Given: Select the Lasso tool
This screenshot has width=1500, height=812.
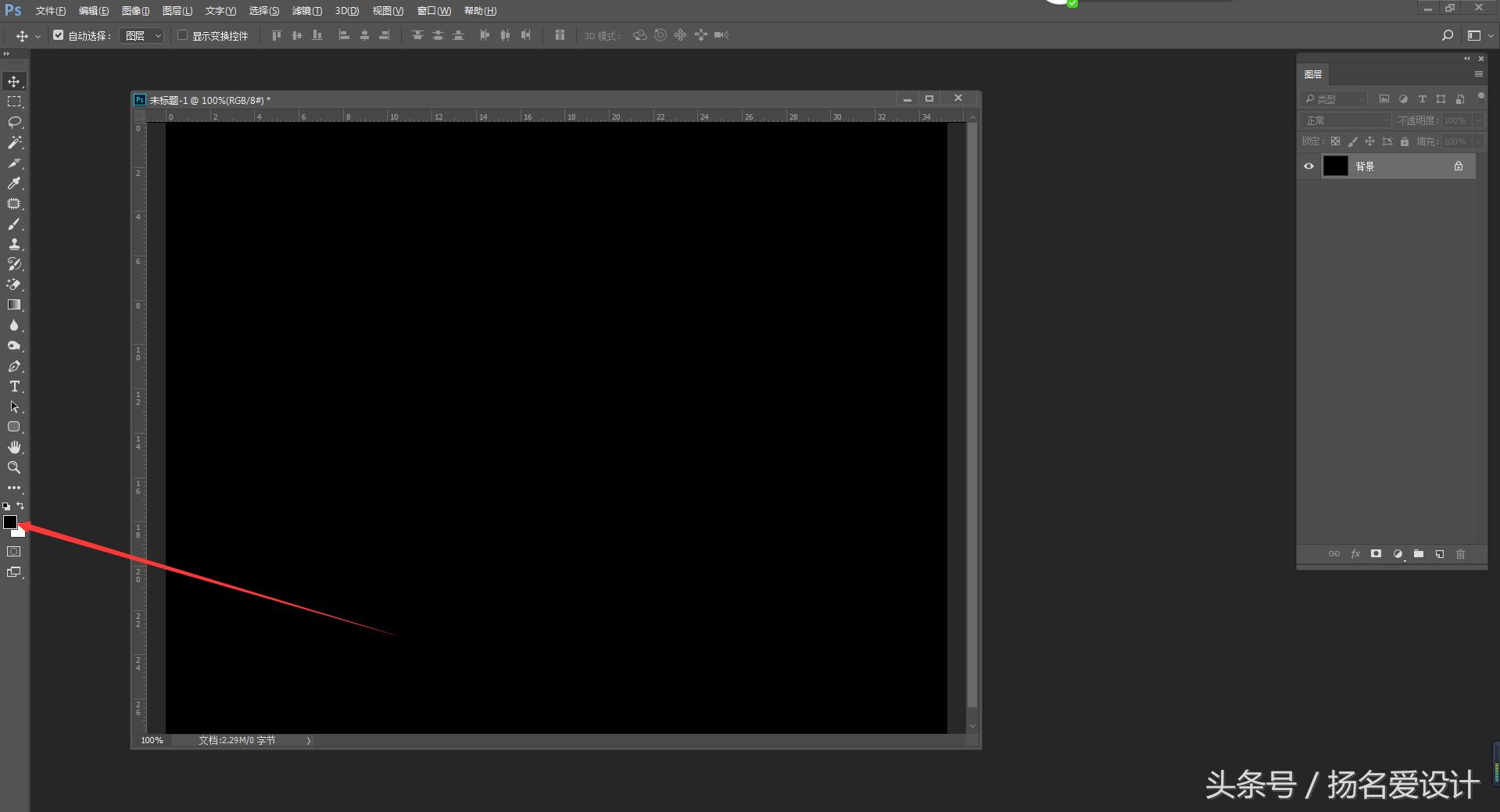Looking at the screenshot, I should (14, 122).
